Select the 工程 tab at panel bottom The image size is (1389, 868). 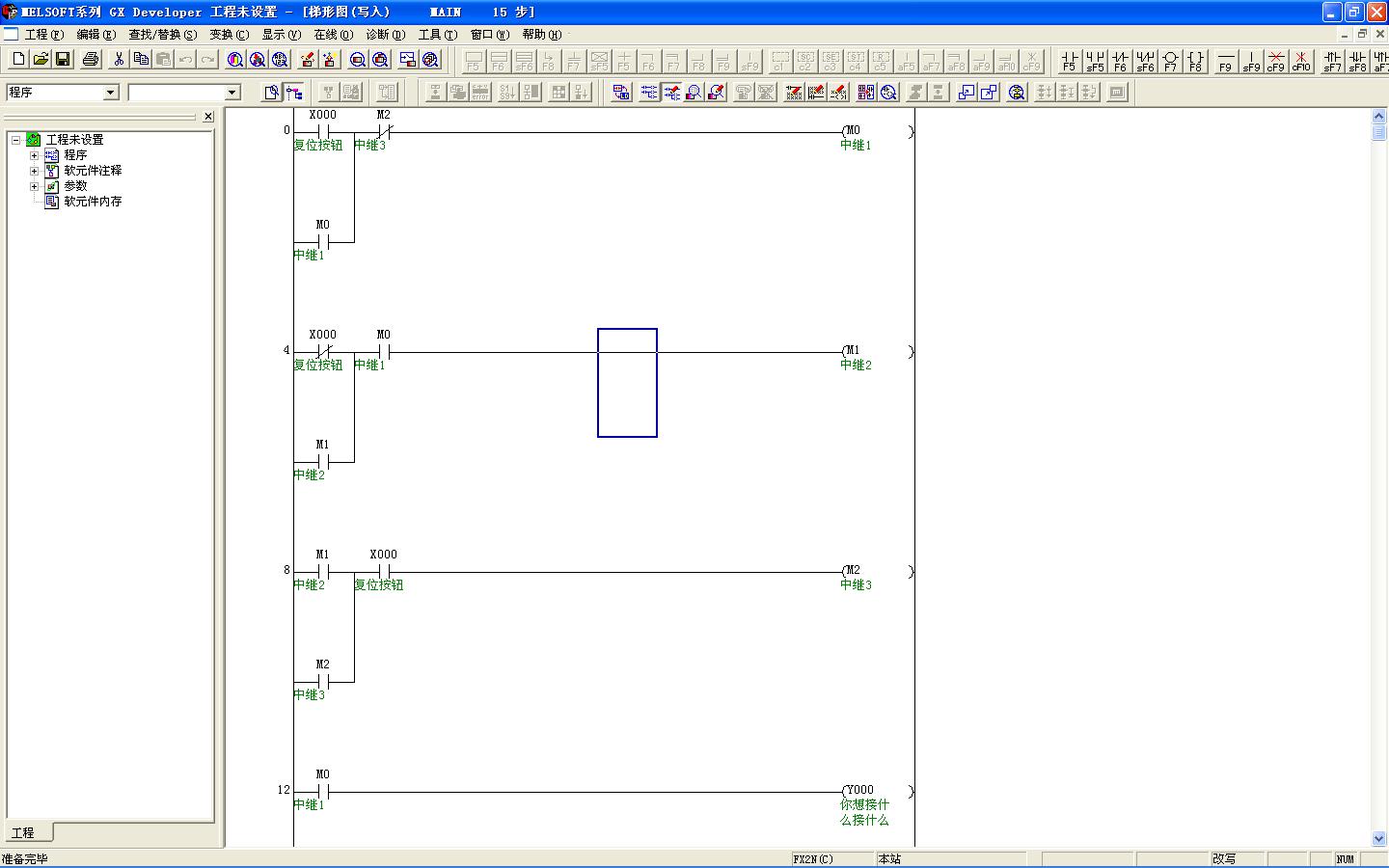23,832
